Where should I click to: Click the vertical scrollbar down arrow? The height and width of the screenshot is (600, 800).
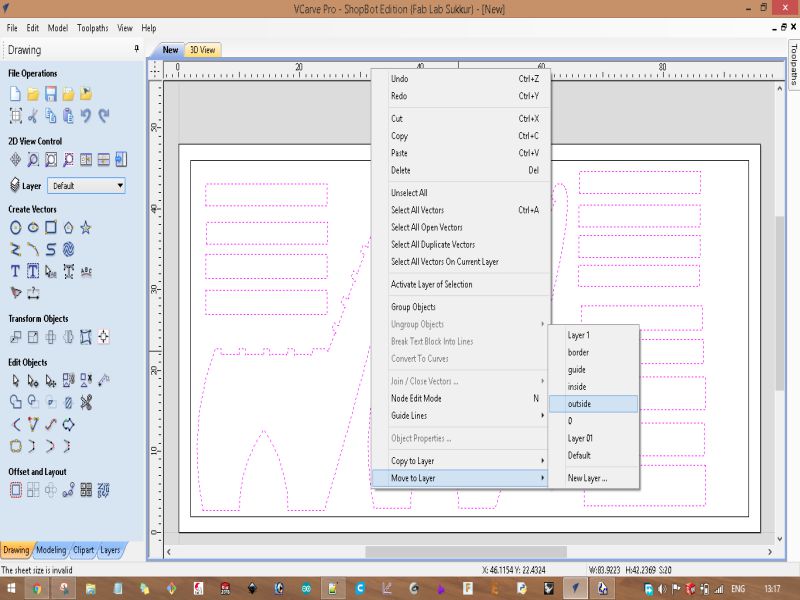[x=780, y=539]
